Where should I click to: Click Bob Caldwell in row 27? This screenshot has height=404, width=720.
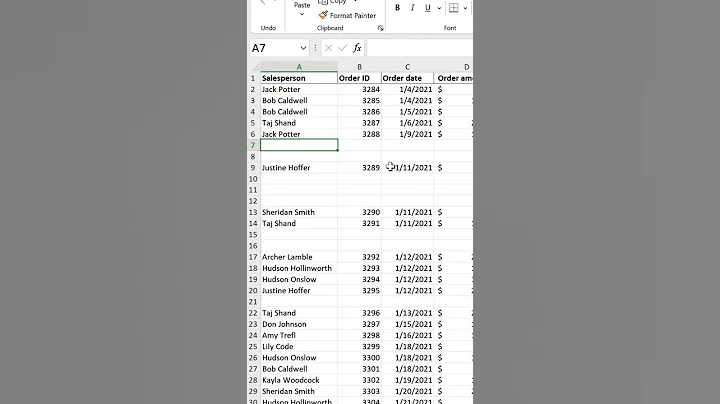[299, 369]
